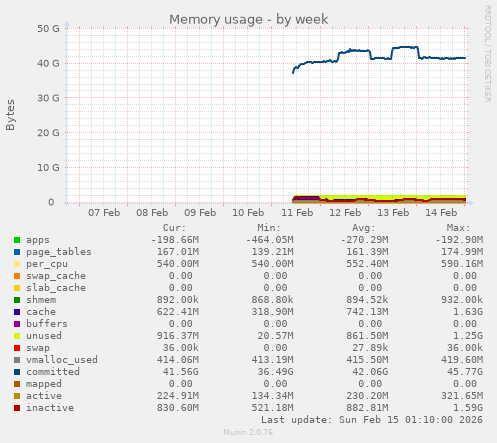Click the '10 Feb' x-axis date label
497x443 pixels.
click(x=248, y=213)
